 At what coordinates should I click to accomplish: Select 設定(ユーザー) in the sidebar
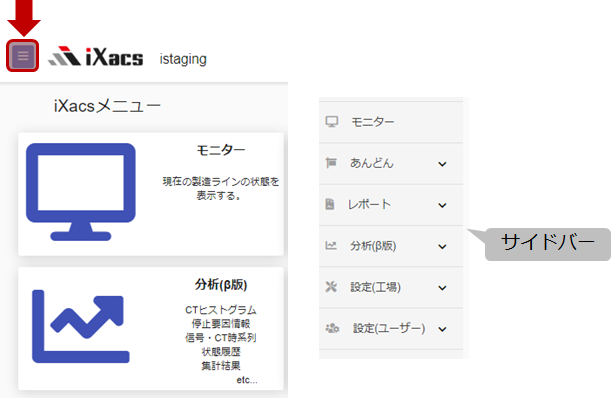(x=391, y=329)
